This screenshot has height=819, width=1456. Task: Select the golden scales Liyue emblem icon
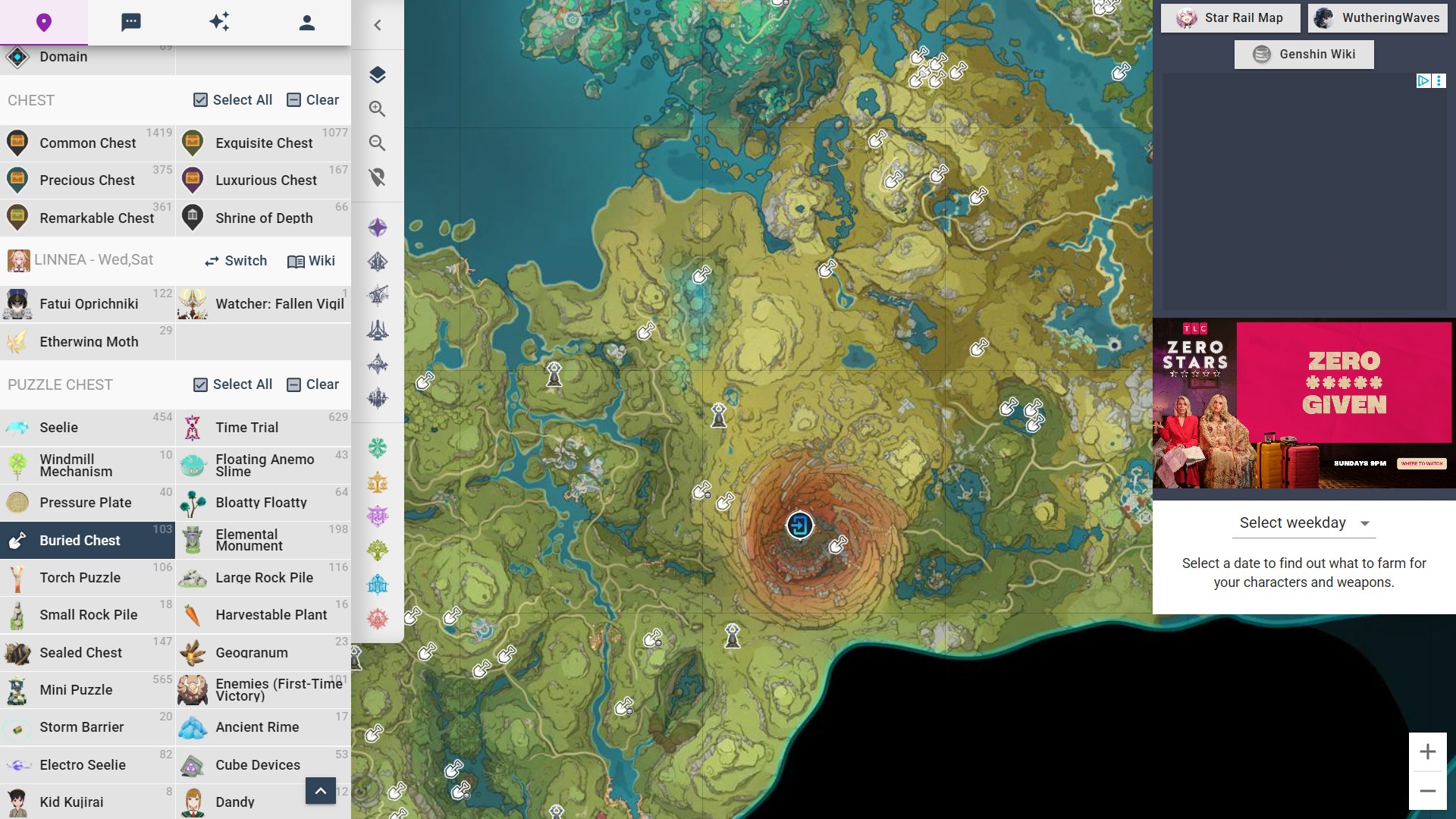[x=378, y=482]
